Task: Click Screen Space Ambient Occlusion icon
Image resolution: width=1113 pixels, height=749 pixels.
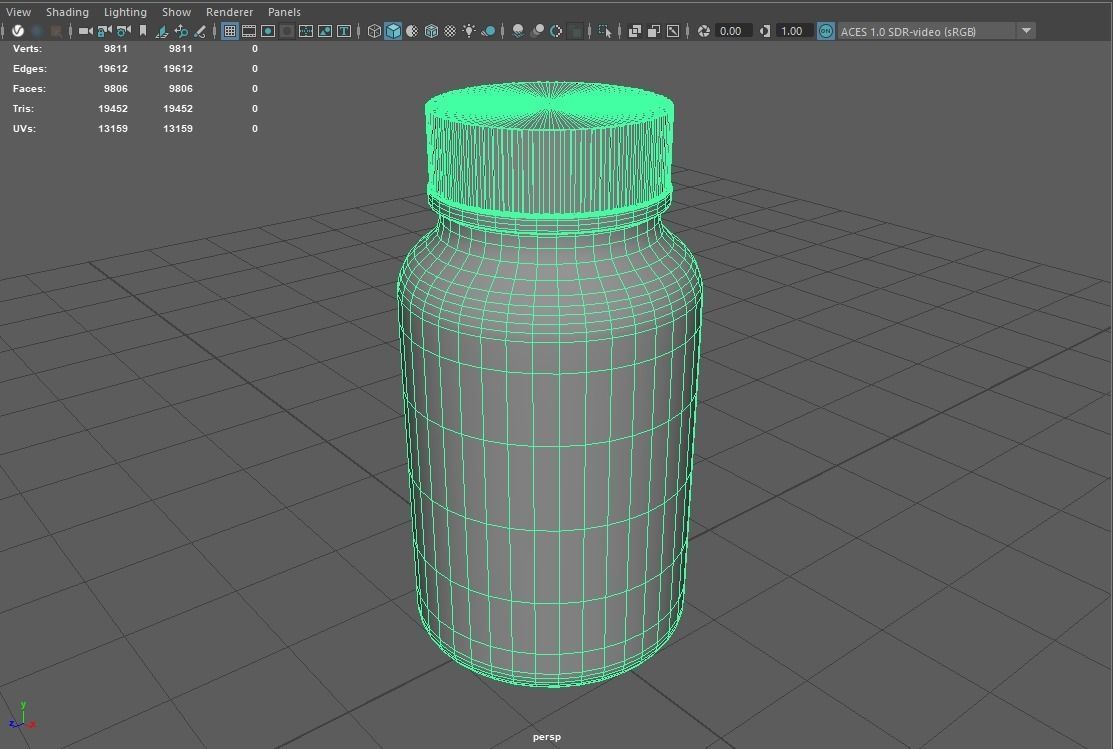Action: (x=518, y=31)
